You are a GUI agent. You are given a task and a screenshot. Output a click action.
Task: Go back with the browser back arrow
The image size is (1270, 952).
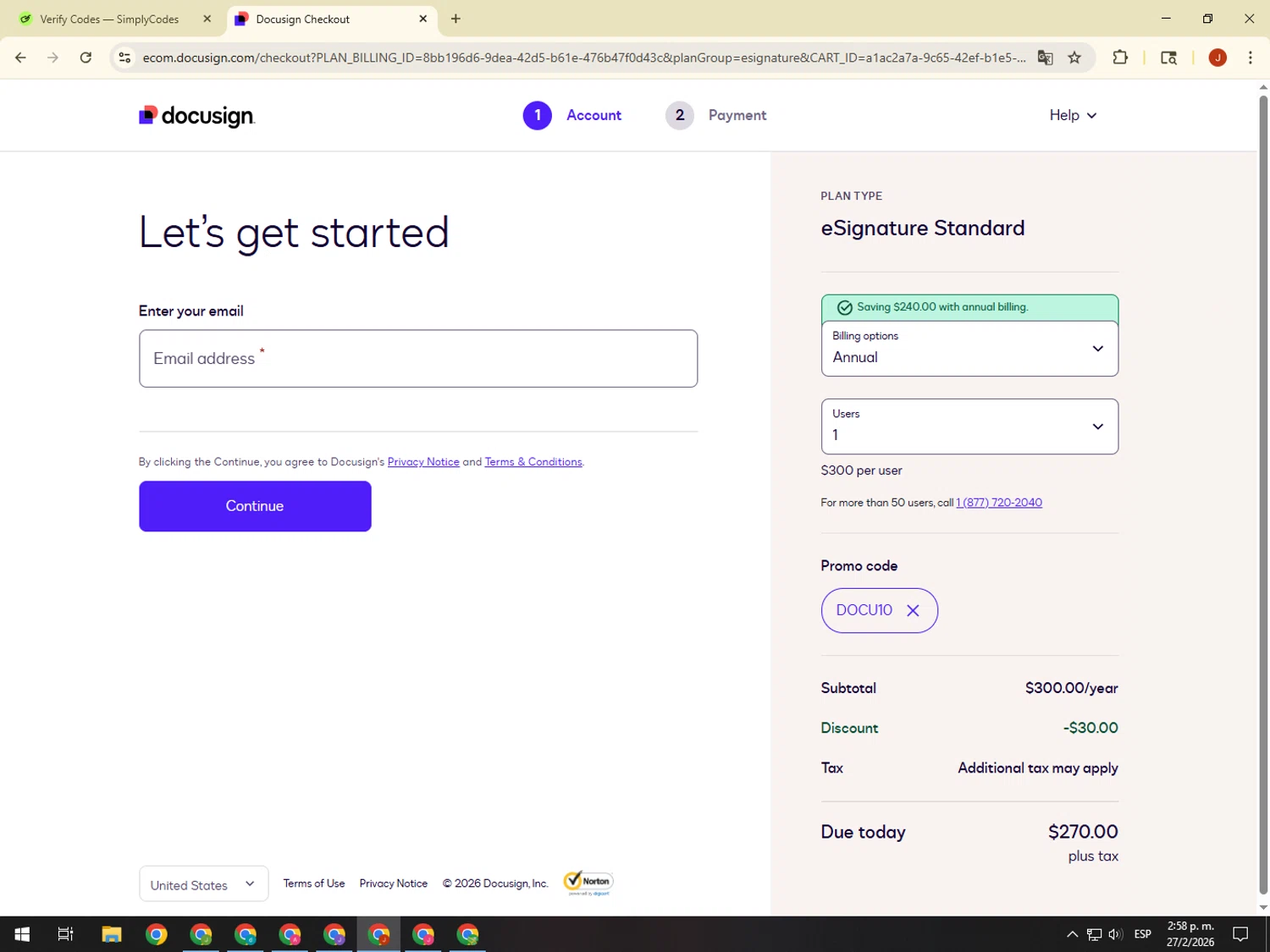point(20,58)
